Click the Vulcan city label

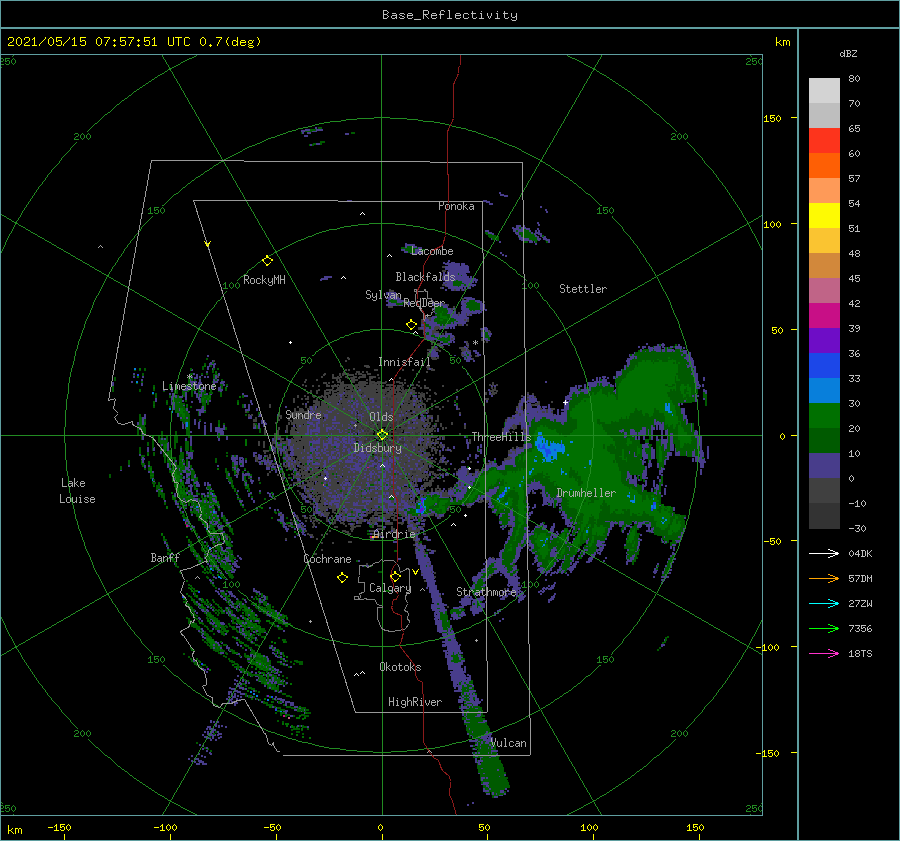(509, 743)
